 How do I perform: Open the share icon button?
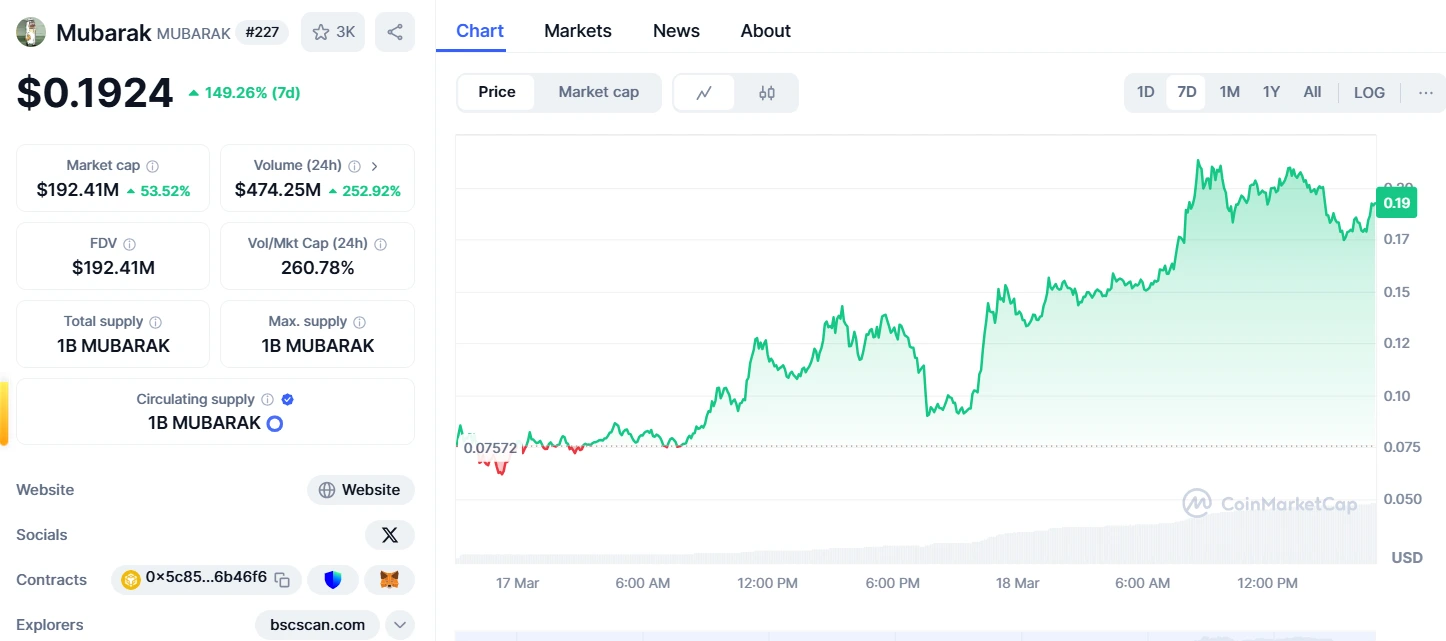395,32
